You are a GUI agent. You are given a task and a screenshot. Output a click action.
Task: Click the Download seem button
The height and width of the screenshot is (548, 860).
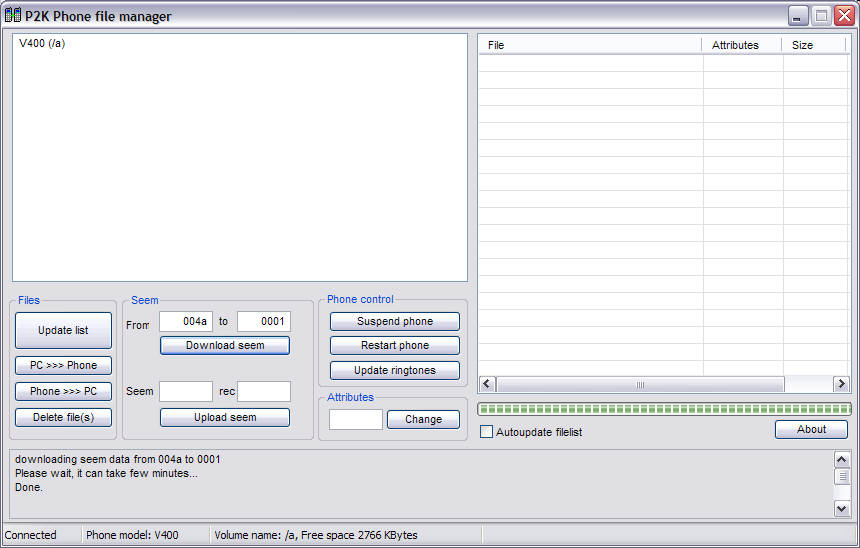225,346
